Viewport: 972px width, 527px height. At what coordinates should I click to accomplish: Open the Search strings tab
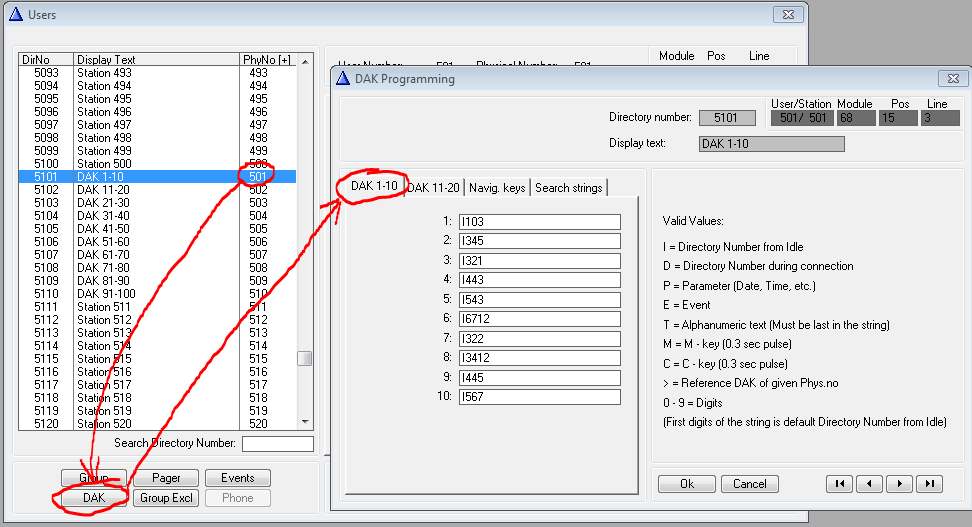click(x=569, y=188)
